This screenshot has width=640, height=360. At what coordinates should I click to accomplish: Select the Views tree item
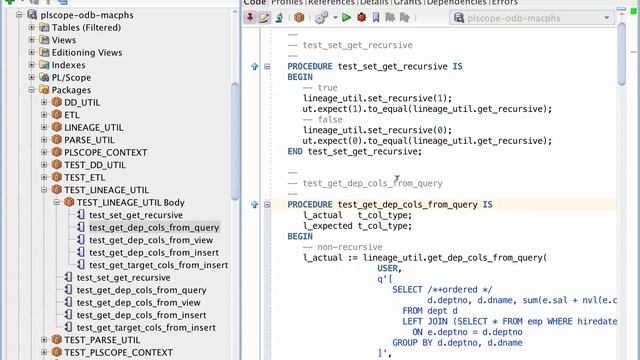coord(64,40)
